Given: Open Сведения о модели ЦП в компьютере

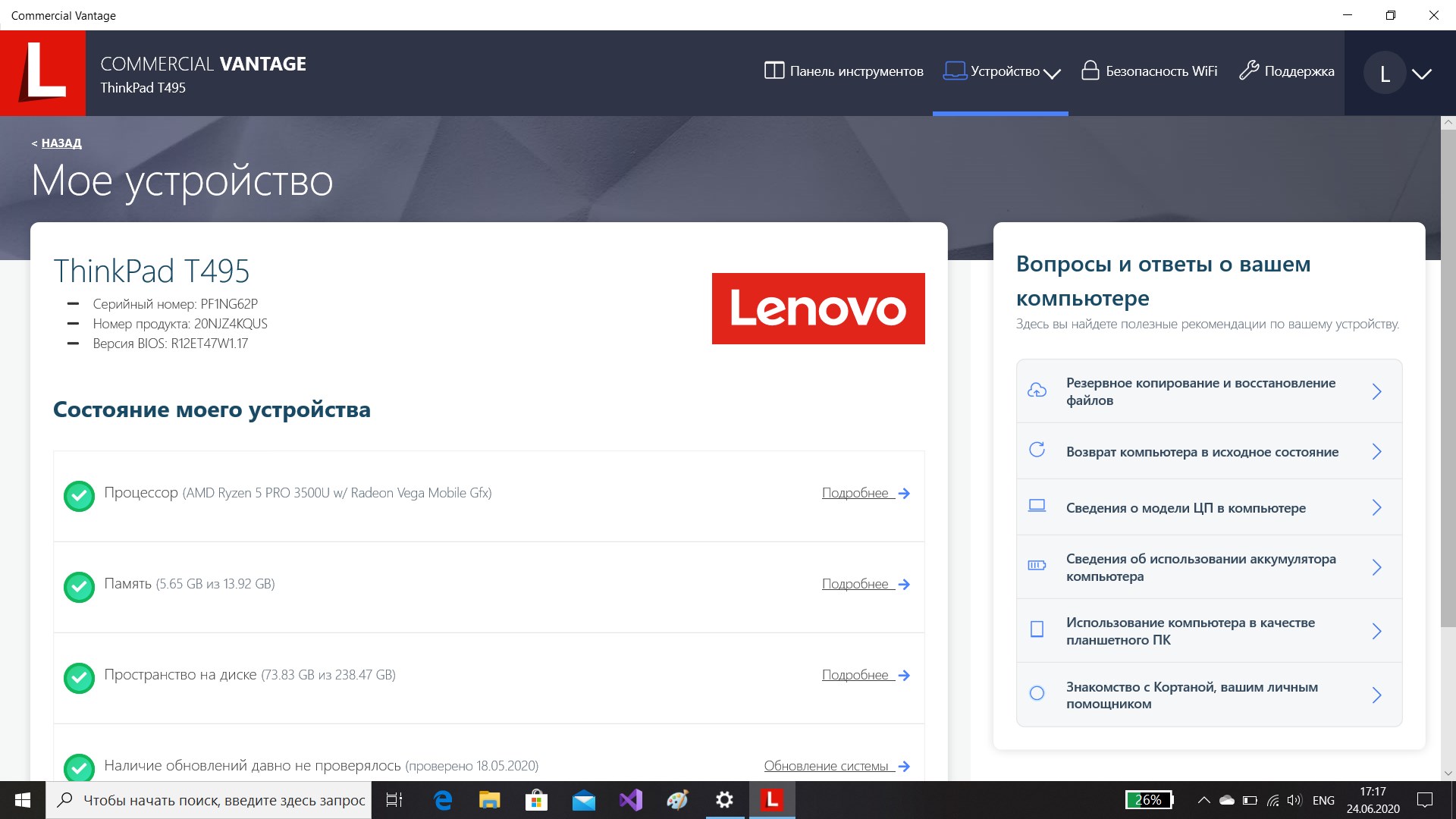Looking at the screenshot, I should click(x=1209, y=507).
